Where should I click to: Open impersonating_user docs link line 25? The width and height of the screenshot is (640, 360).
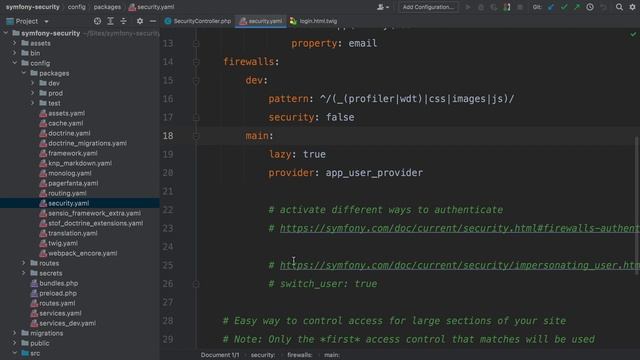click(460, 265)
